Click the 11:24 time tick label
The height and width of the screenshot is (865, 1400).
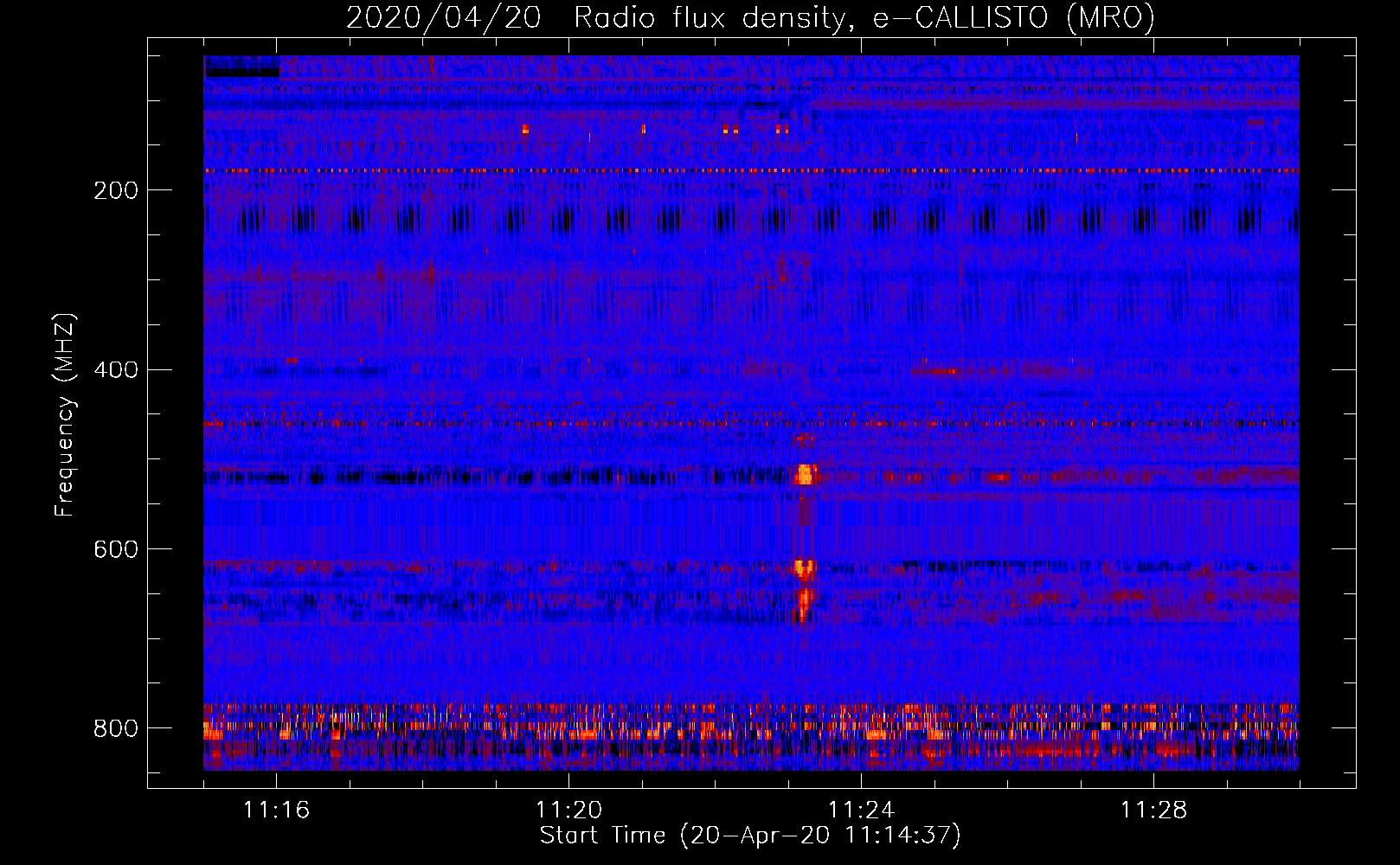click(861, 811)
